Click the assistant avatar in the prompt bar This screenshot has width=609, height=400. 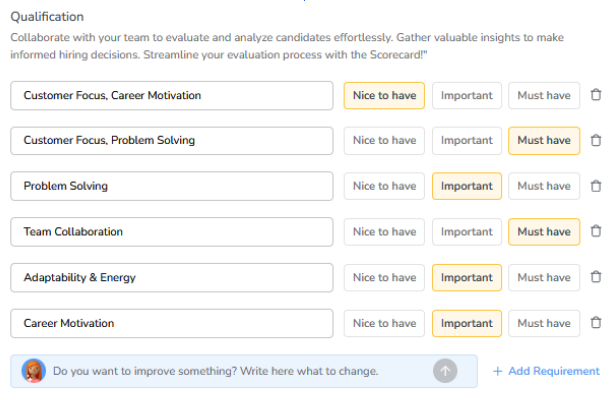(33, 371)
